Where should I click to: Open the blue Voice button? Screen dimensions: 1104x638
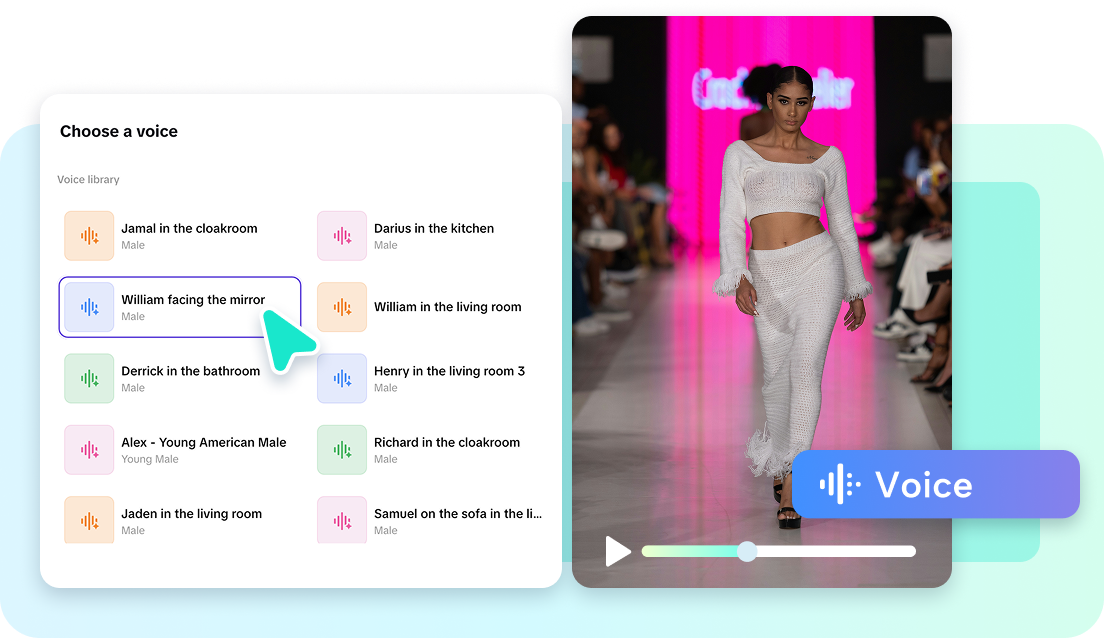pos(936,484)
